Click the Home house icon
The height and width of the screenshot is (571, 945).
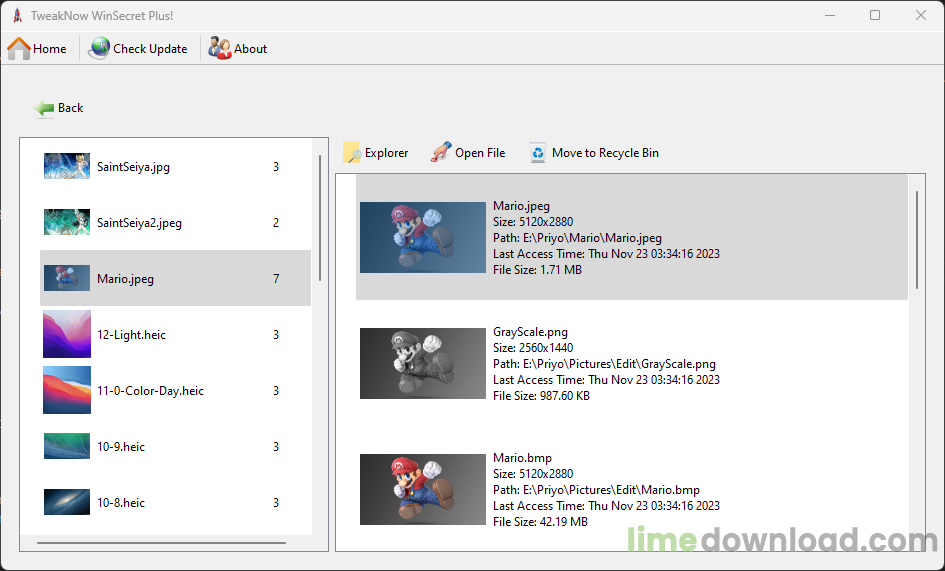pos(19,48)
